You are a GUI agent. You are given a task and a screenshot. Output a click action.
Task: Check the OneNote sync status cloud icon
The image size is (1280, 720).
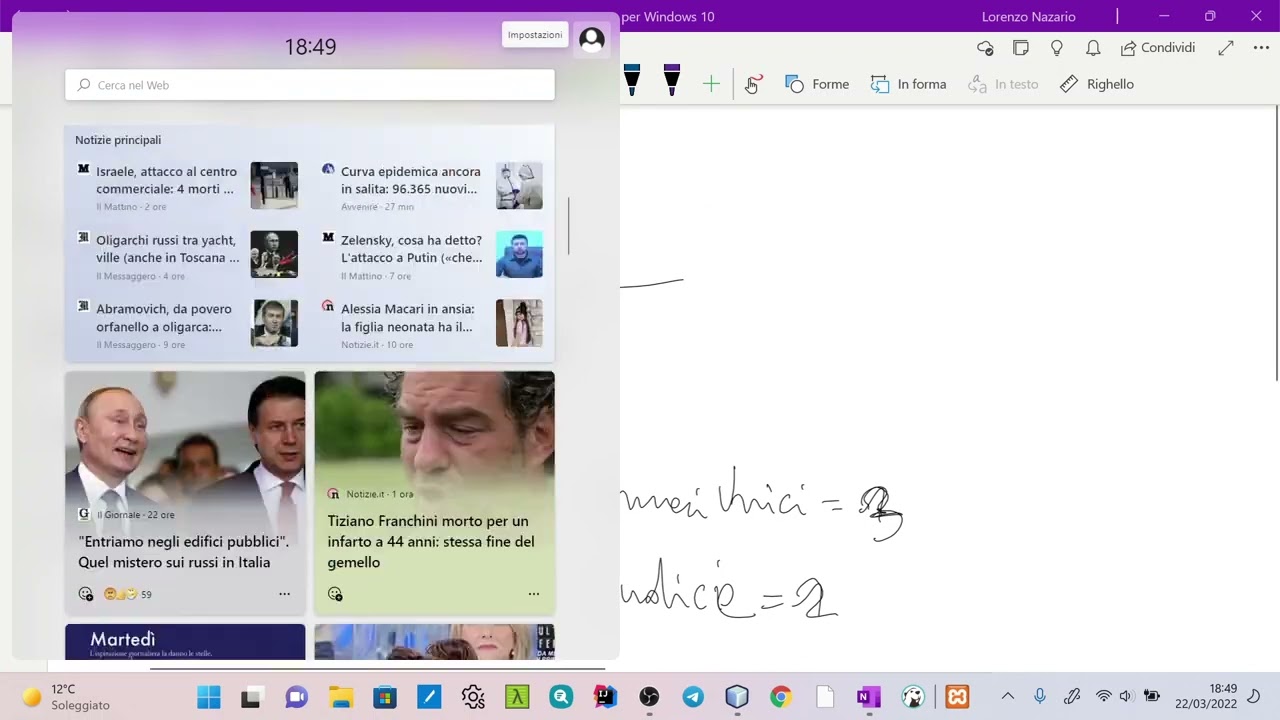(x=985, y=48)
